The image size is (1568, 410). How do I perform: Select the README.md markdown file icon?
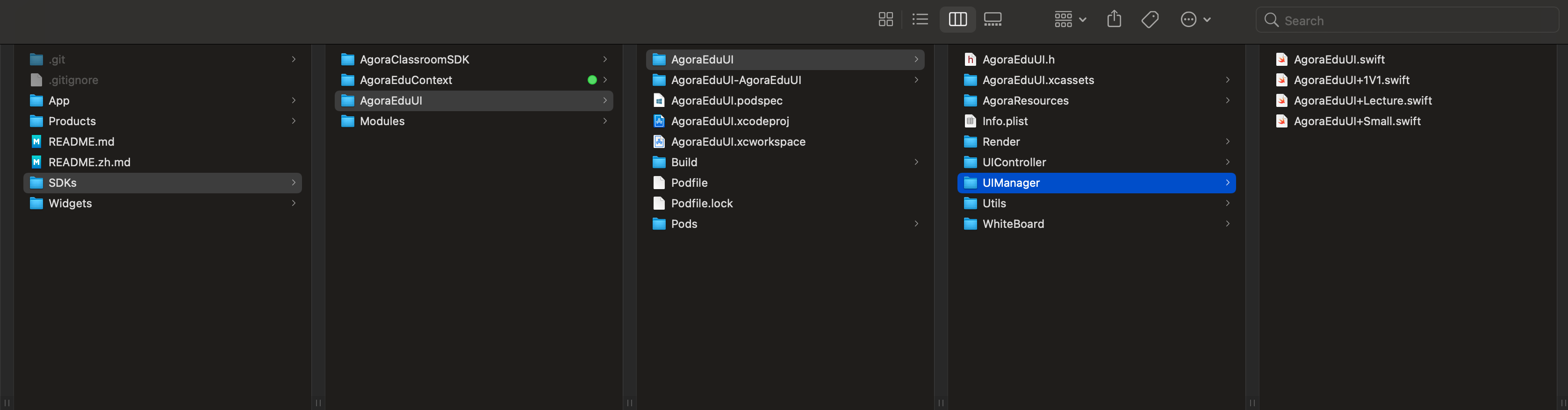(36, 142)
